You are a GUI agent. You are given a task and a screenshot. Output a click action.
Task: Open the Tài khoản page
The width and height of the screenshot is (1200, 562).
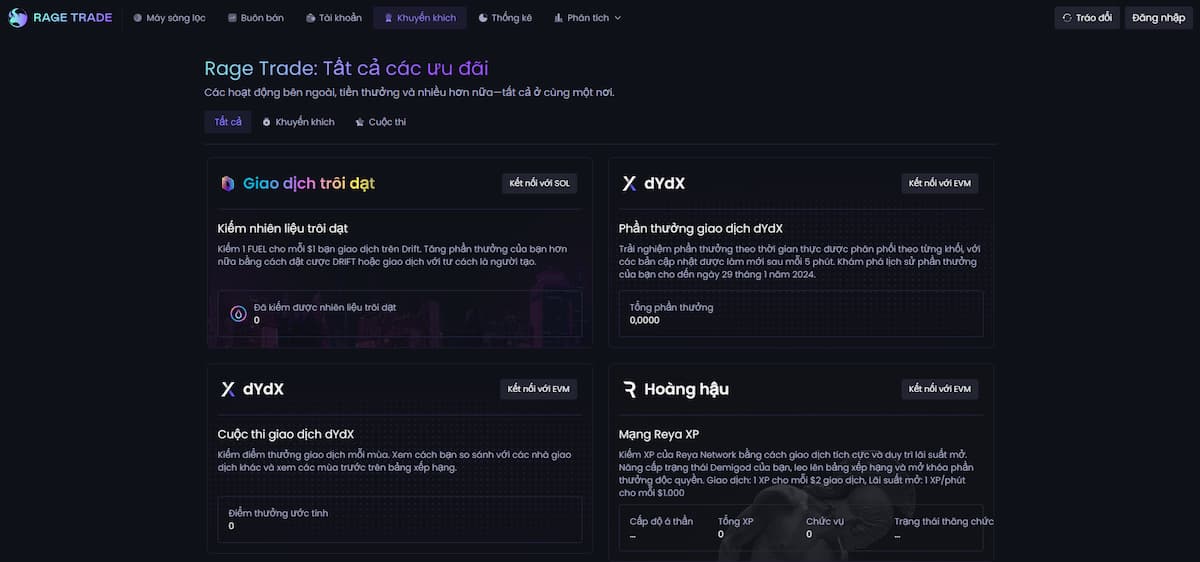click(334, 18)
